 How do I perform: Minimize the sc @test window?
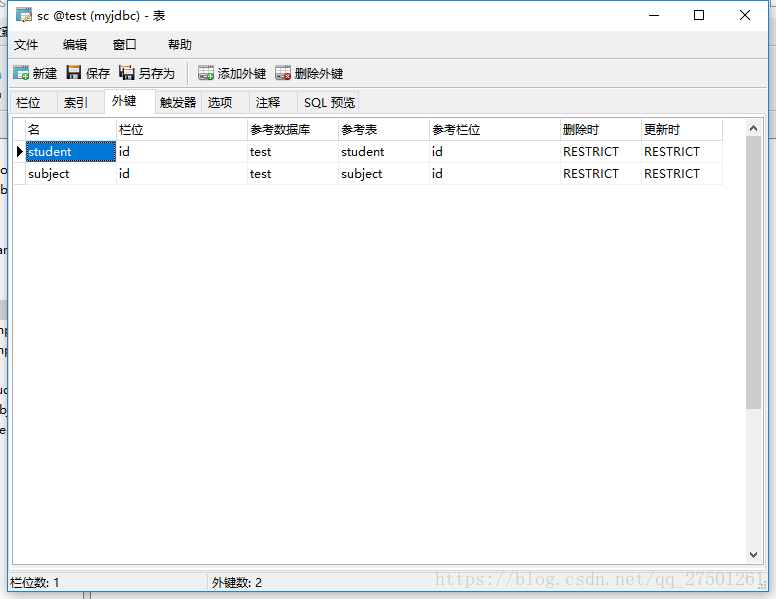(654, 15)
